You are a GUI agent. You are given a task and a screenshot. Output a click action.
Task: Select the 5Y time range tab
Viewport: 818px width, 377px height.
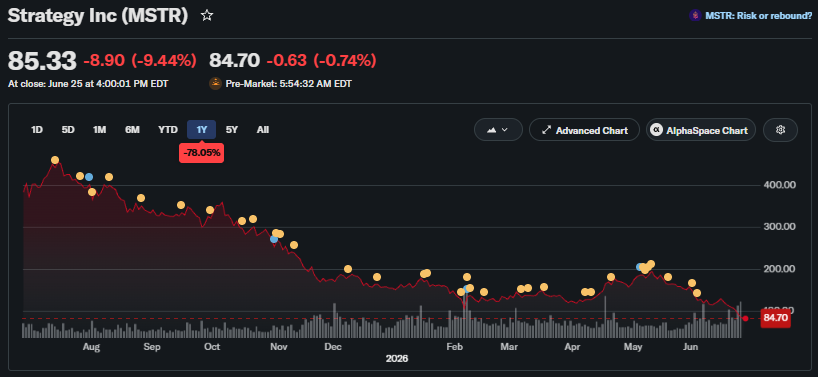(232, 130)
